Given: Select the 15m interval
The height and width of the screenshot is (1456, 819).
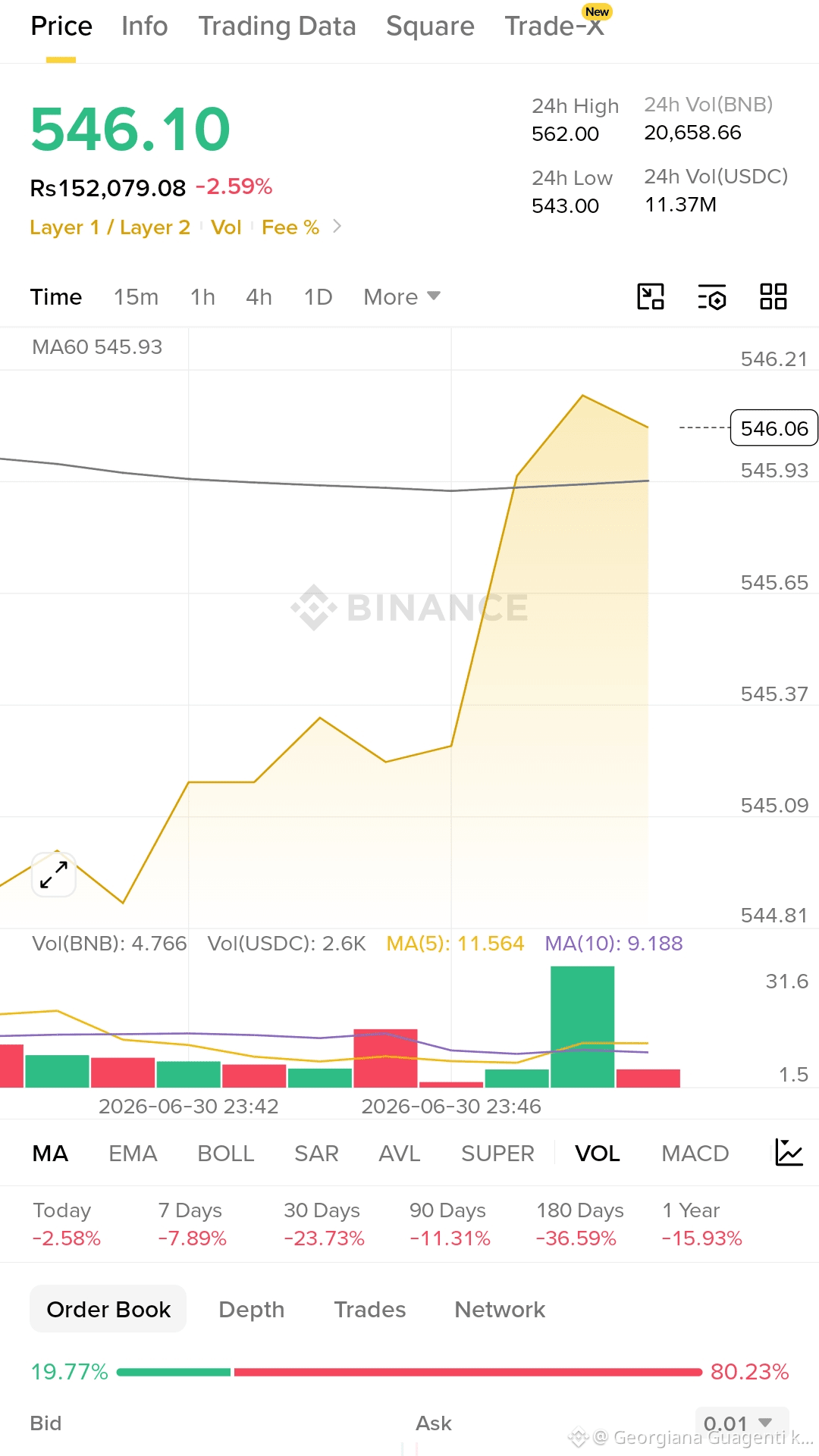Looking at the screenshot, I should 136,297.
